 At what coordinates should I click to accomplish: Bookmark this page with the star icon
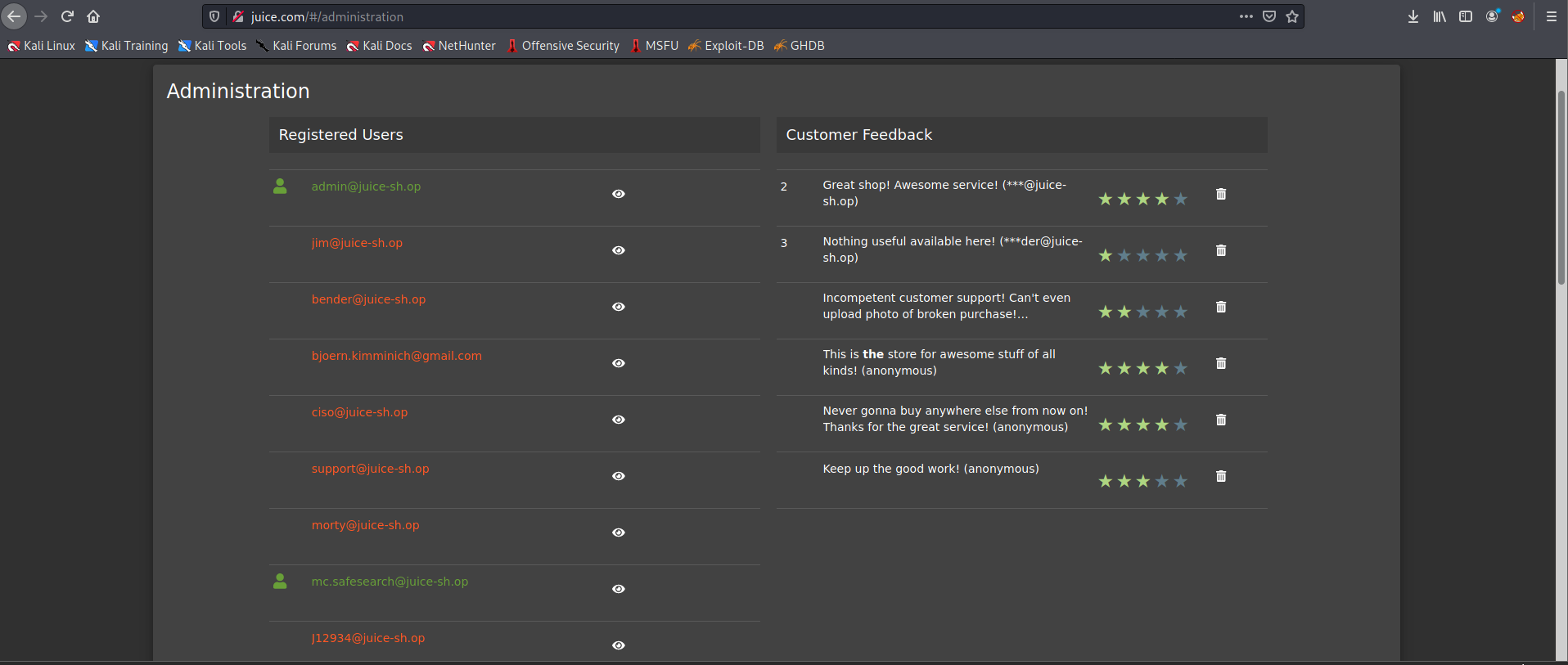pos(1292,16)
